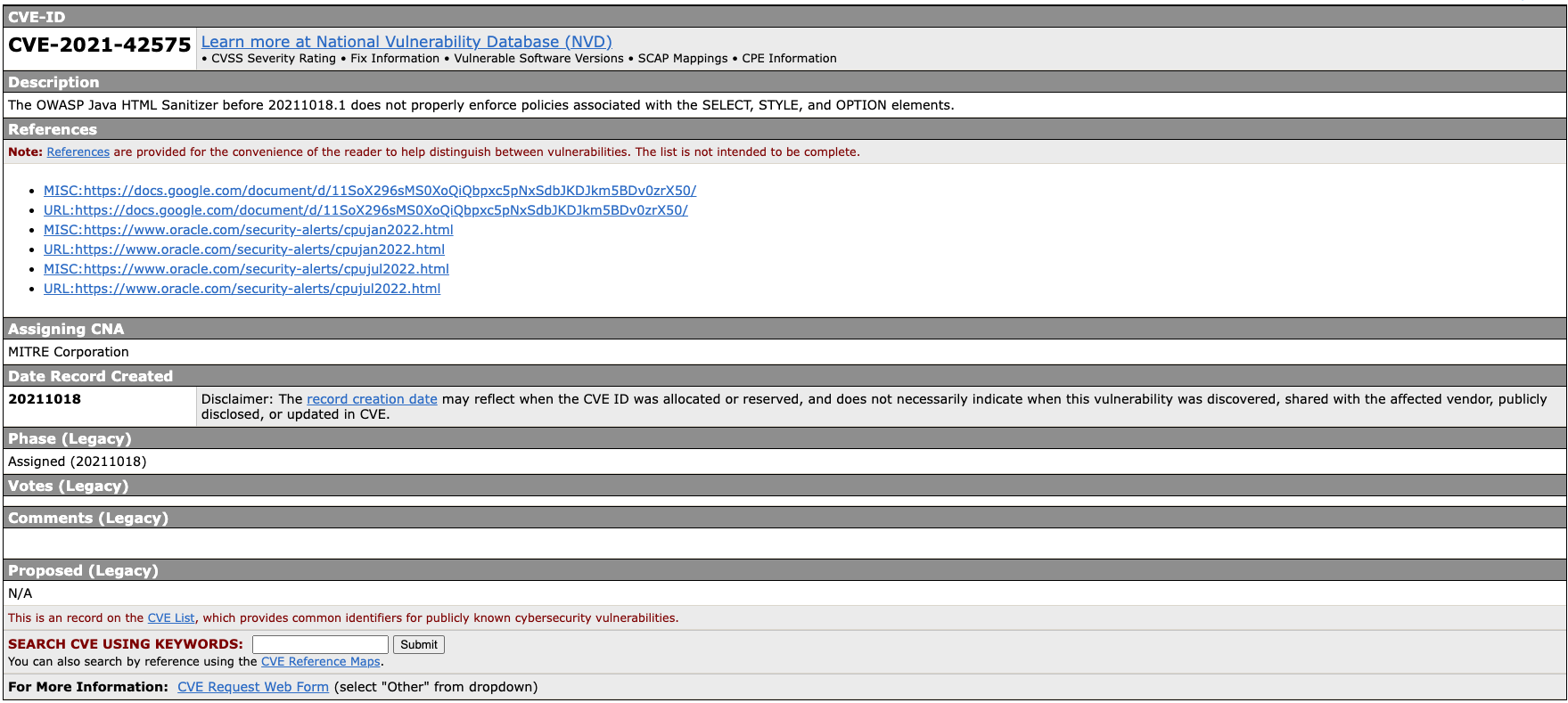This screenshot has width=1568, height=703.
Task: Open the URL Oracle cpujan2022 advisory link
Action: pos(243,249)
